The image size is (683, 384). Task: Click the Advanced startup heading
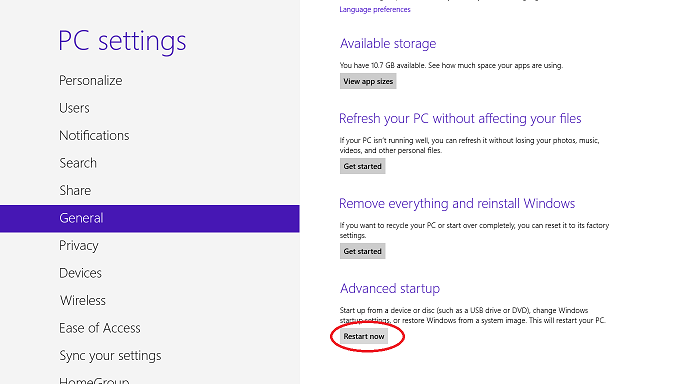tap(390, 288)
